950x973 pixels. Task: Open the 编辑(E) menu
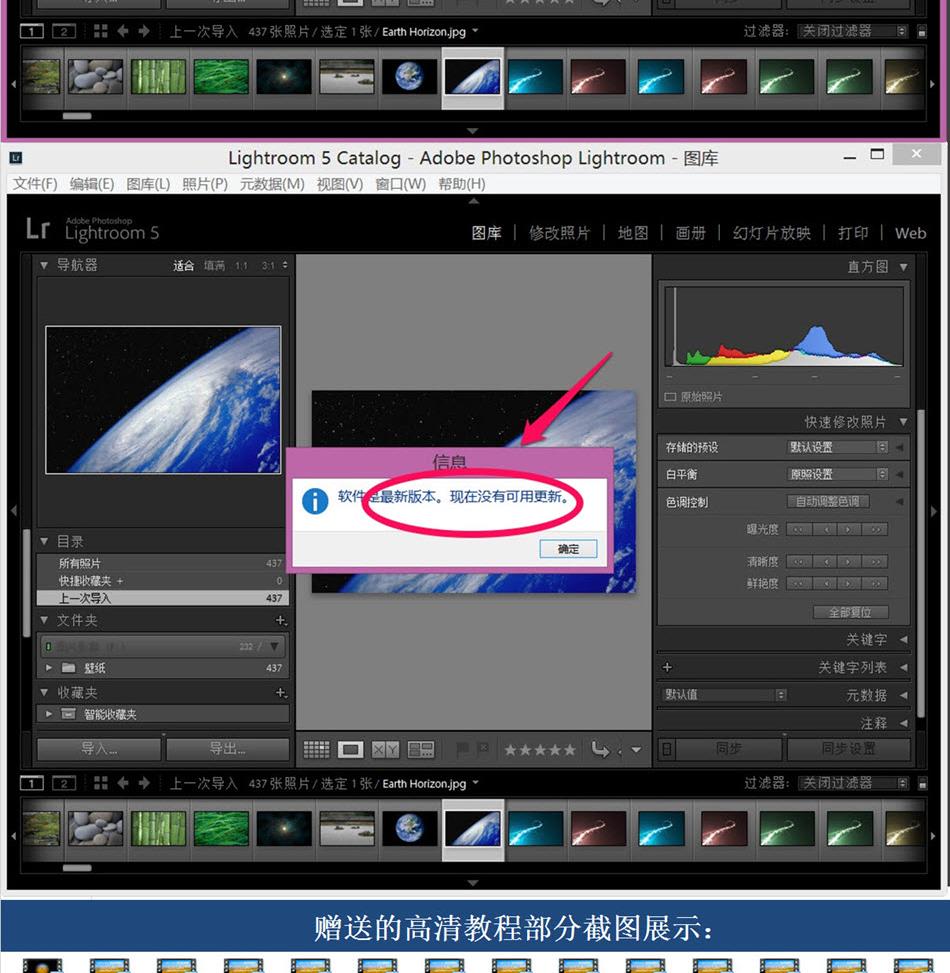(x=92, y=184)
